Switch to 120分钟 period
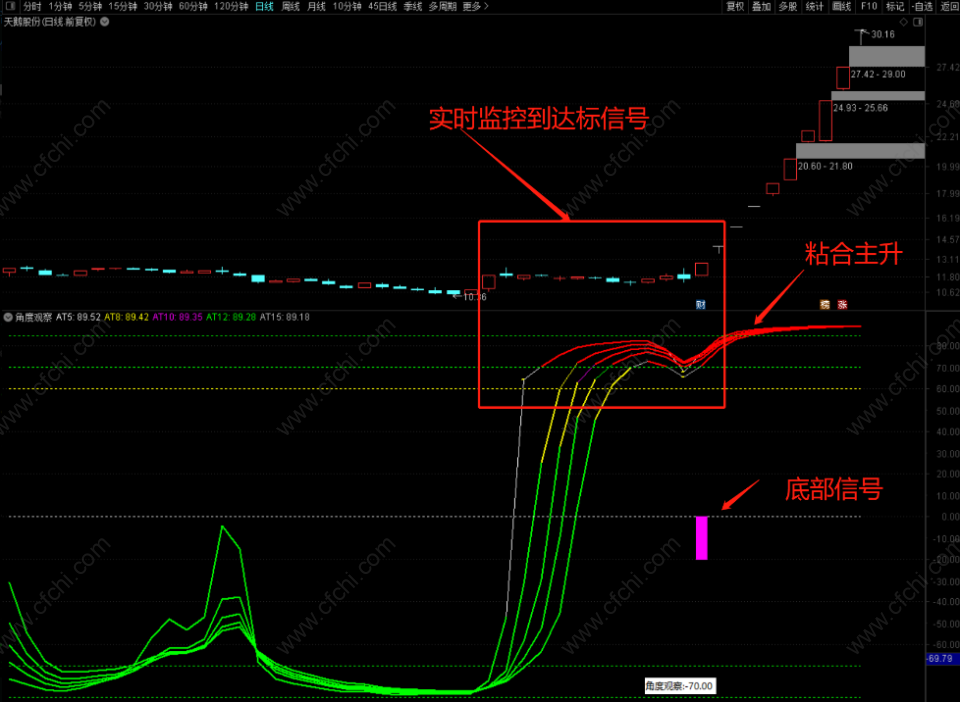The width and height of the screenshot is (960, 702). click(x=231, y=6)
